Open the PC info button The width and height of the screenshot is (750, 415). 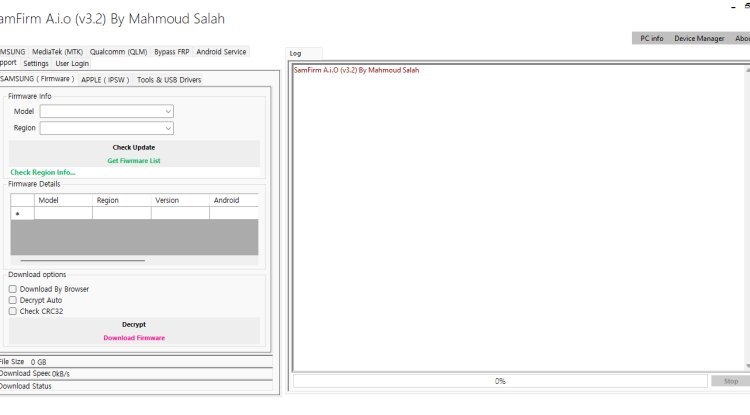point(651,38)
